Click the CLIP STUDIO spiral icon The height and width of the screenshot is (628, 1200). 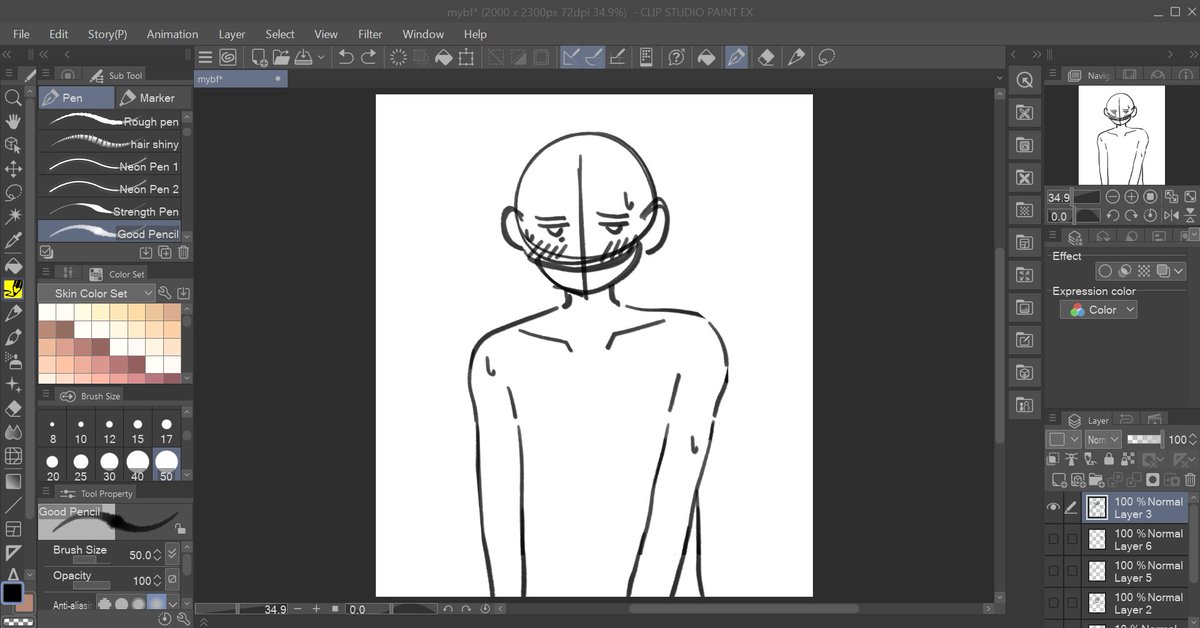coord(228,57)
